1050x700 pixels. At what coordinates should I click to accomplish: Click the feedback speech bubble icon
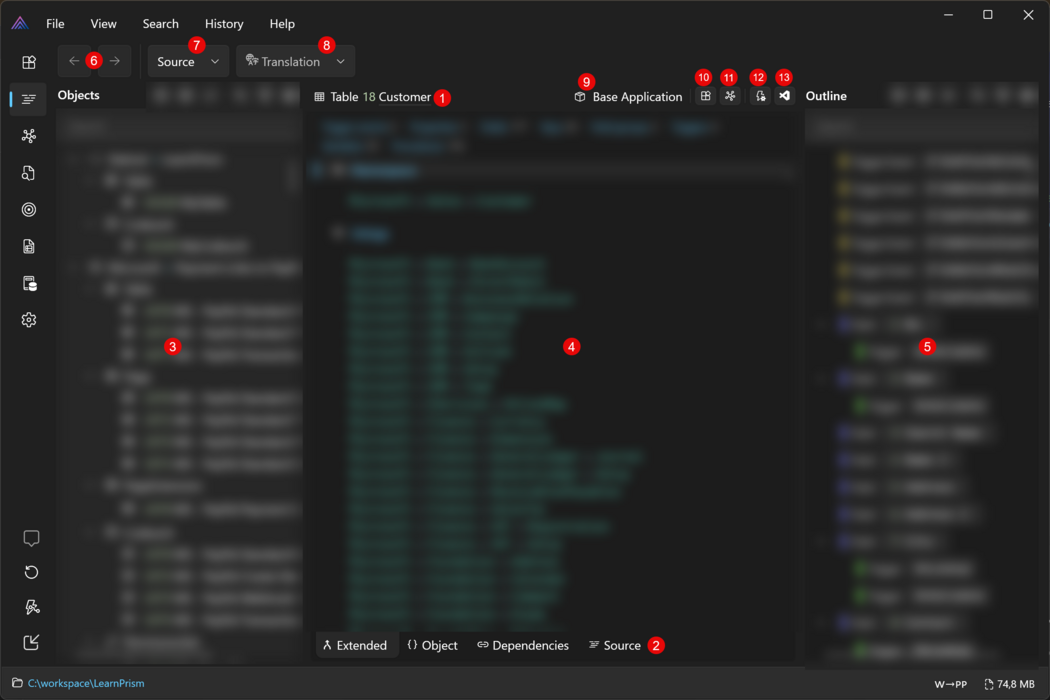coord(31,538)
